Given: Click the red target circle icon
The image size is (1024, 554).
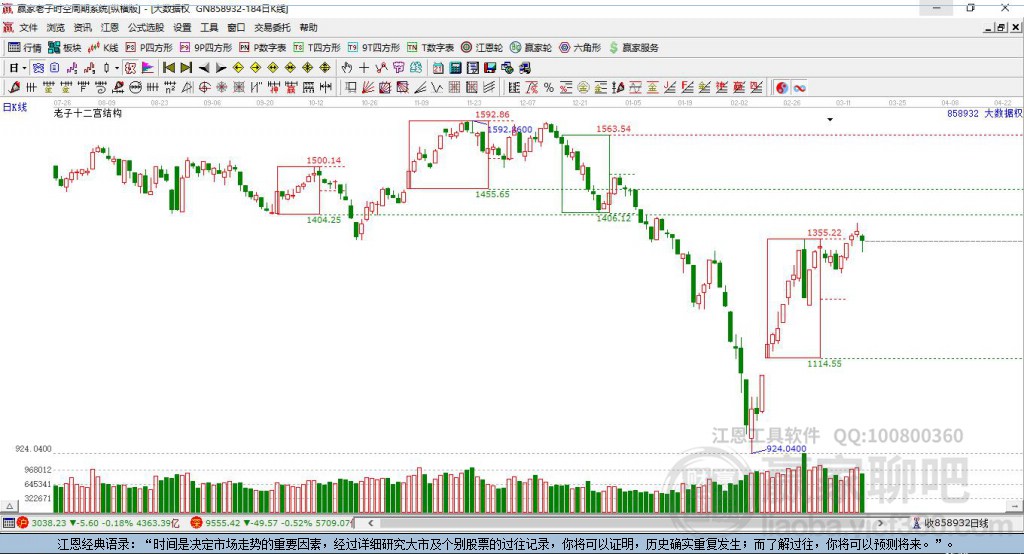Looking at the screenshot, I should (204, 88).
